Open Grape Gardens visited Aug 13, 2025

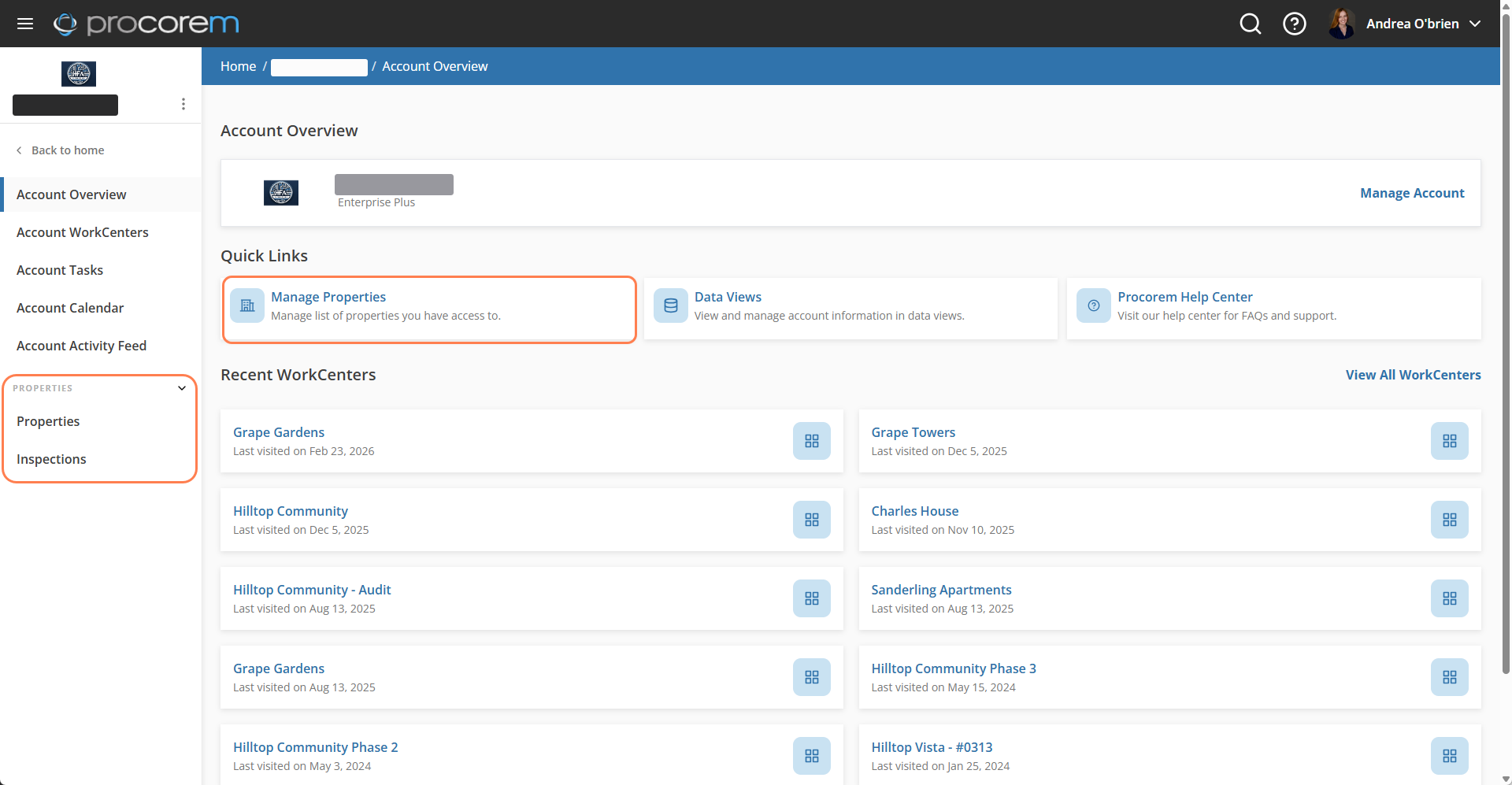279,668
